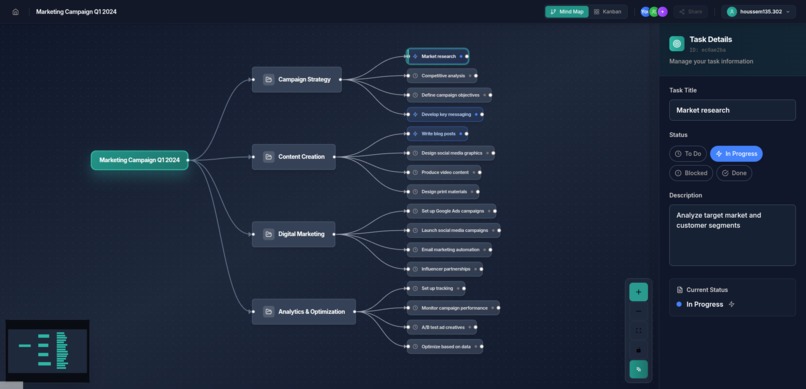Click the 'Marketing Campaign Q1 2024' header title
The width and height of the screenshot is (806, 389).
pos(76,11)
